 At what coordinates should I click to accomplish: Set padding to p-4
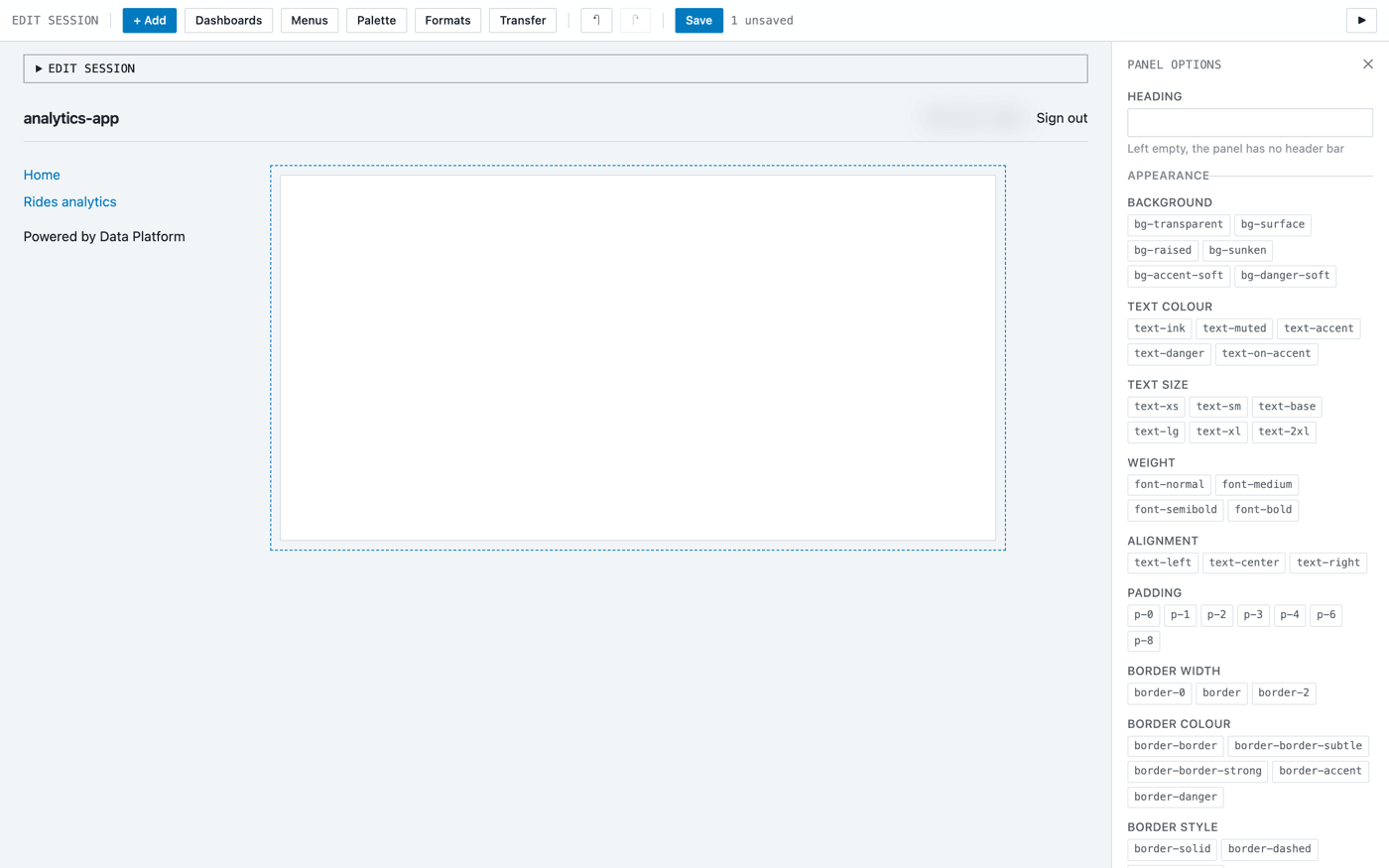point(1290,615)
